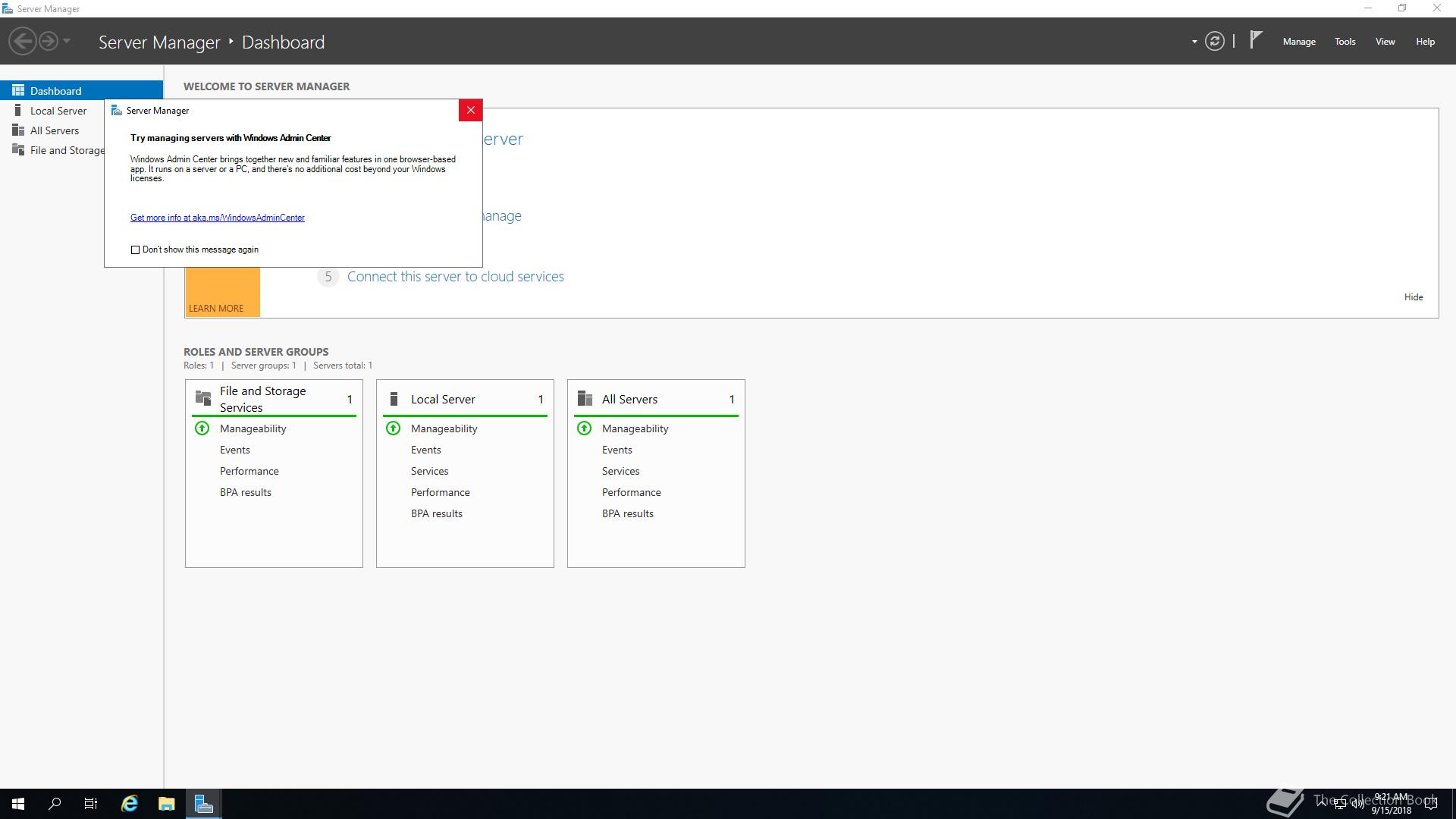Viewport: 1456px width, 819px height.
Task: Click the All Servers tile icon
Action: click(585, 398)
